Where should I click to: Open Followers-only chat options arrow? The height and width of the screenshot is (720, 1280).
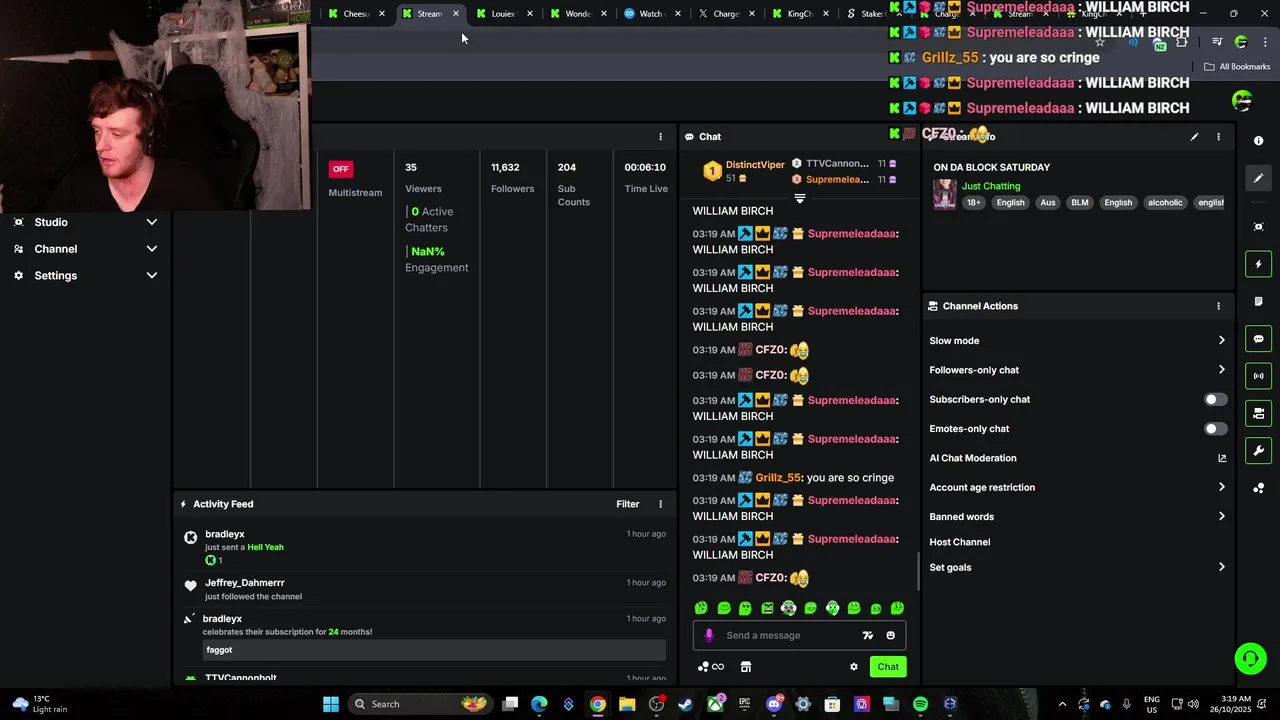[x=1221, y=370]
